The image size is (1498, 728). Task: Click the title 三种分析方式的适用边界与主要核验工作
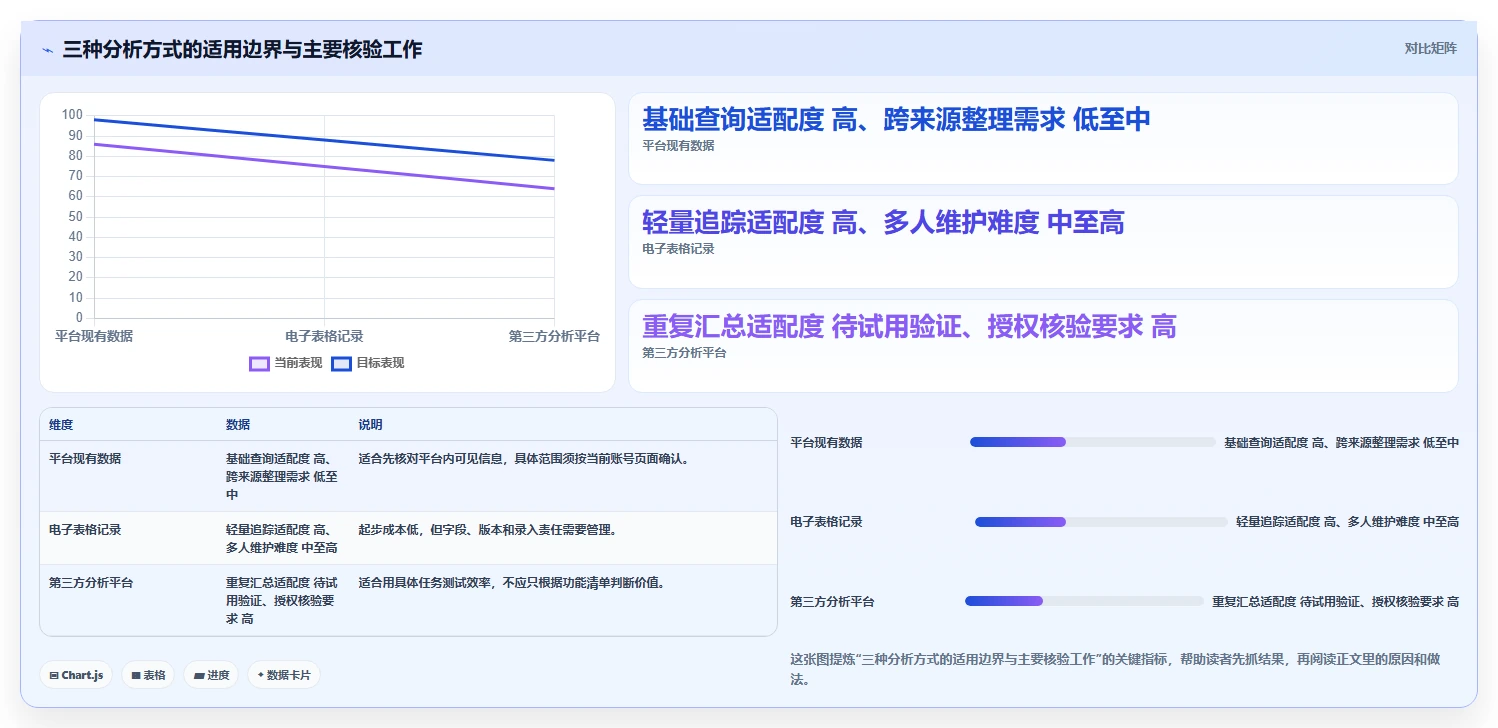(x=242, y=49)
